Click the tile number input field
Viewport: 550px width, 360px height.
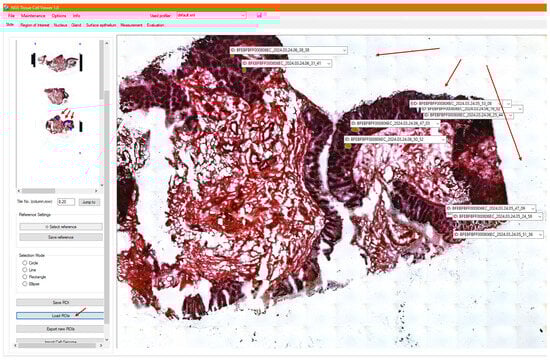(x=66, y=202)
